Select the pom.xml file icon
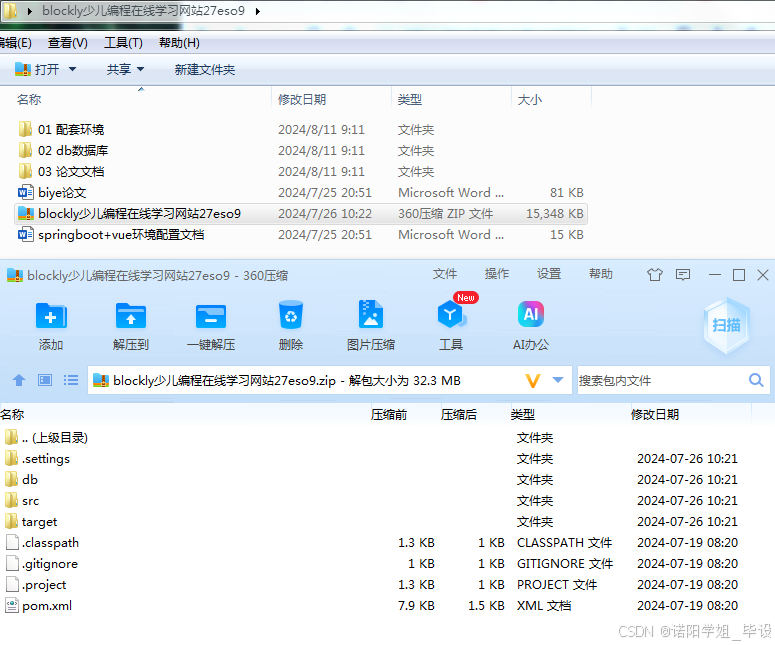Screen dimensions: 775x645 click(12, 605)
